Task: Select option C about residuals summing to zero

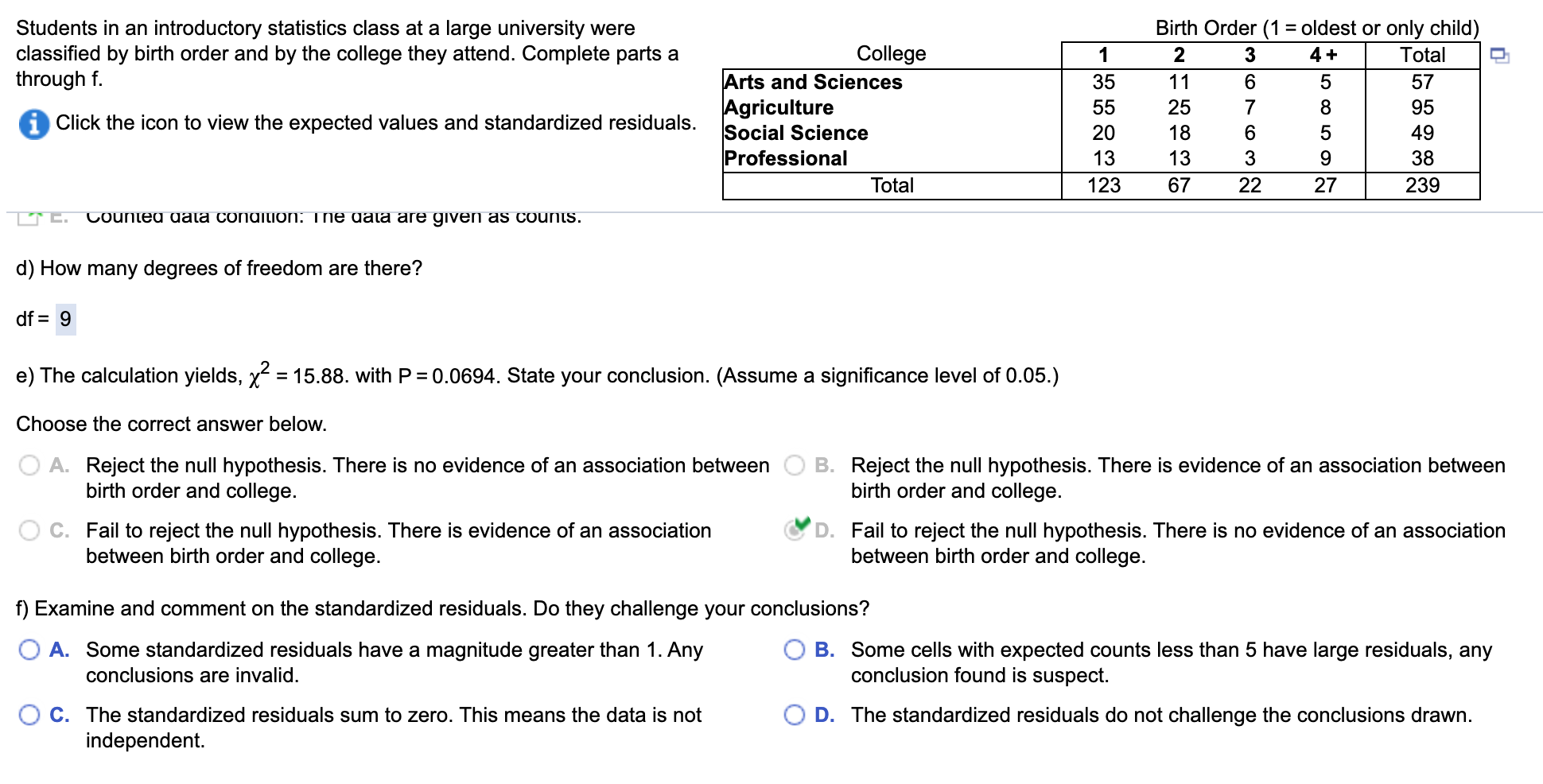Action: pyautogui.click(x=29, y=716)
